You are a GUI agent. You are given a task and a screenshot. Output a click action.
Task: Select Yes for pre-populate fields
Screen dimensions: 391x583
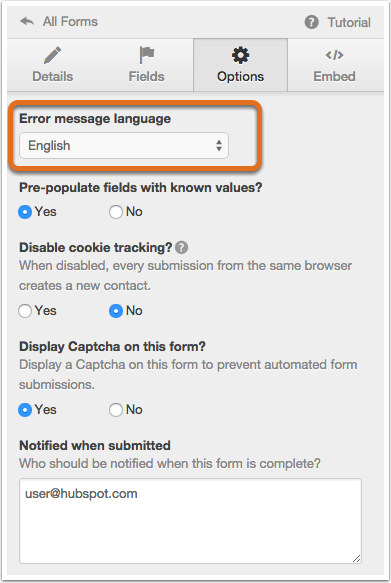25,212
